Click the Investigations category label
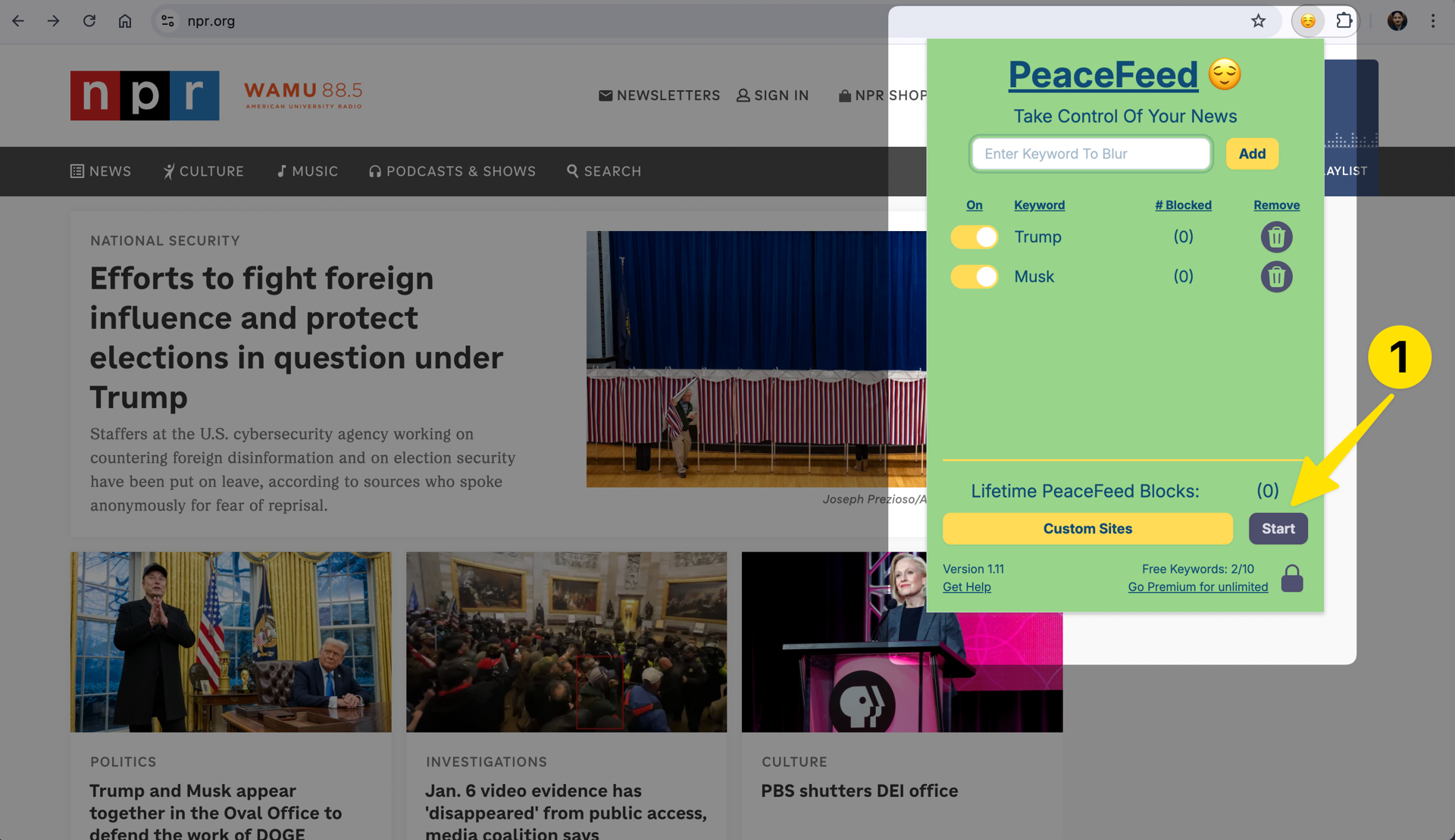This screenshot has height=840, width=1455. click(x=486, y=762)
